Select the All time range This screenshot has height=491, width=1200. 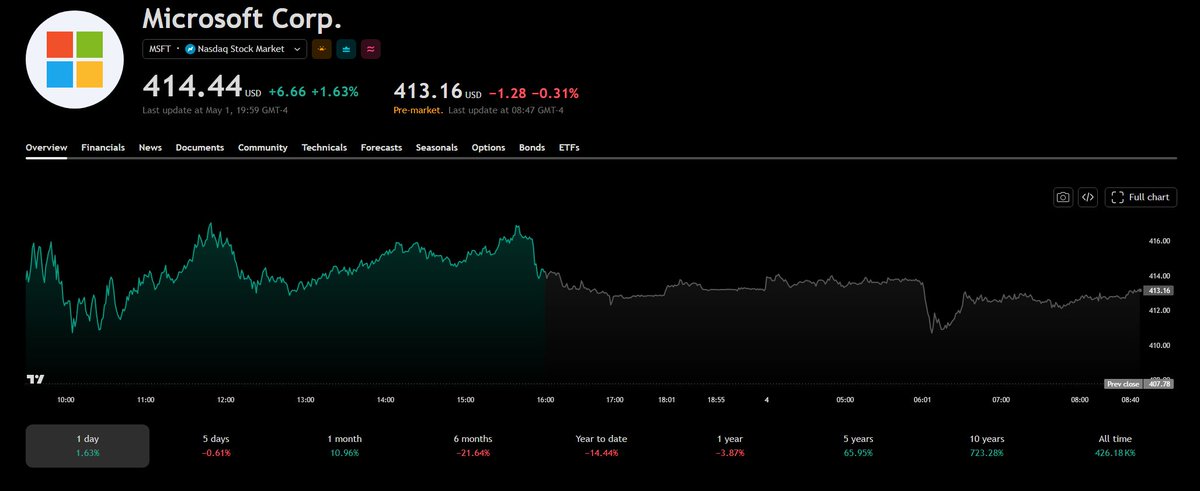(1114, 446)
